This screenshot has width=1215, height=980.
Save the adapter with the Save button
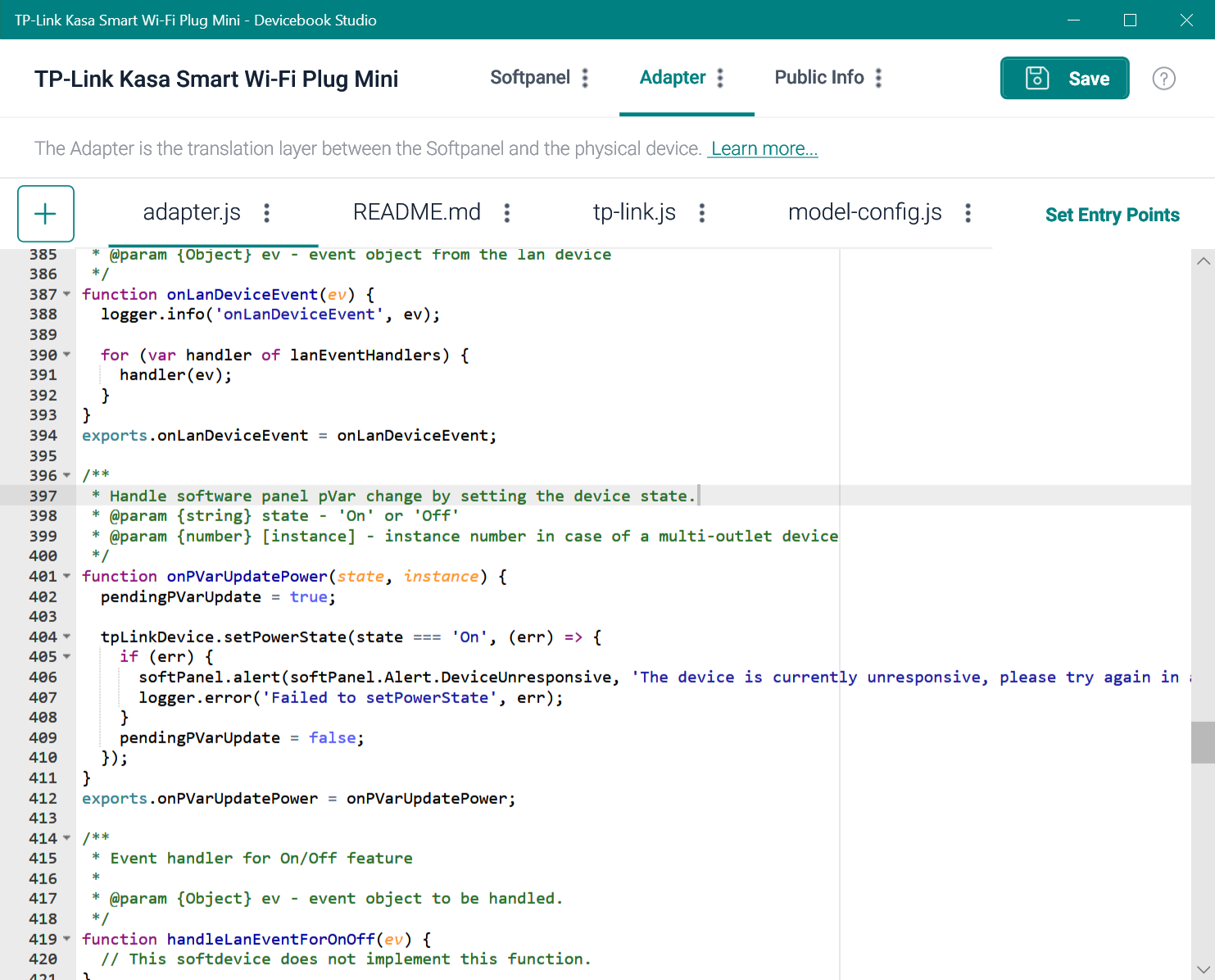tap(1065, 78)
